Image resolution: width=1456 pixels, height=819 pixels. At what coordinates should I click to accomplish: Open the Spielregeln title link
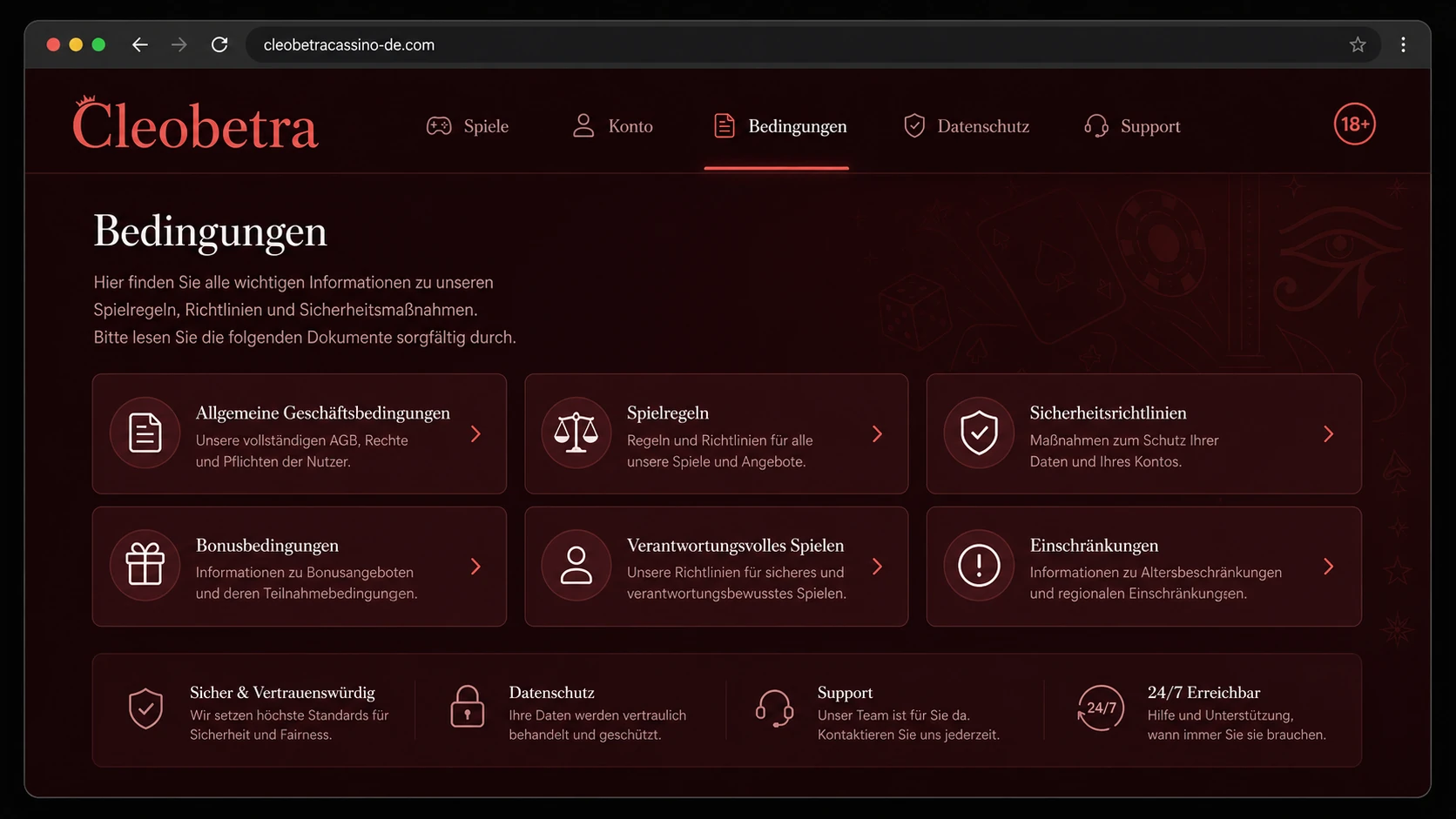tap(668, 413)
